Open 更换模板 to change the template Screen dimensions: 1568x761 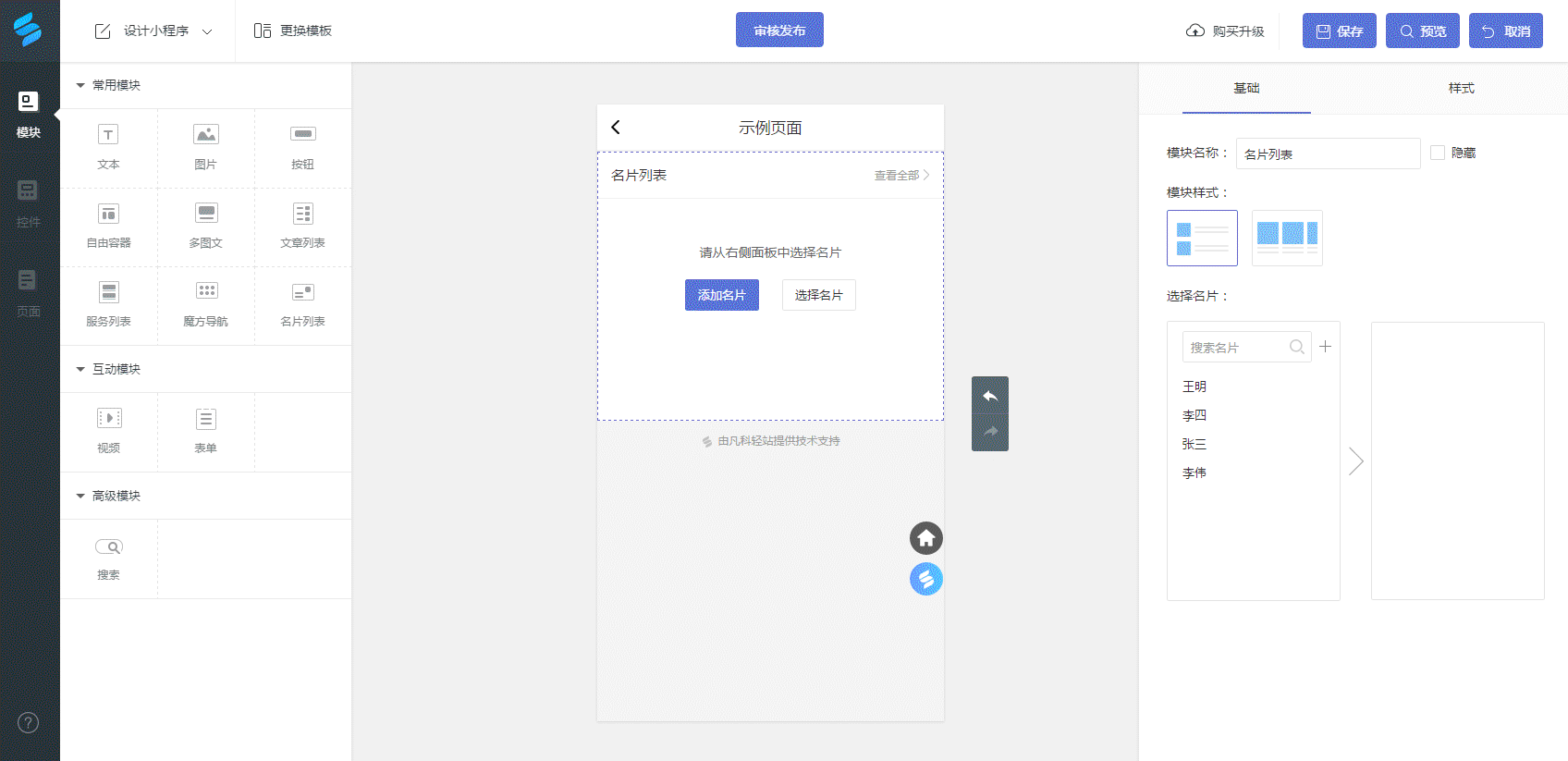[293, 31]
